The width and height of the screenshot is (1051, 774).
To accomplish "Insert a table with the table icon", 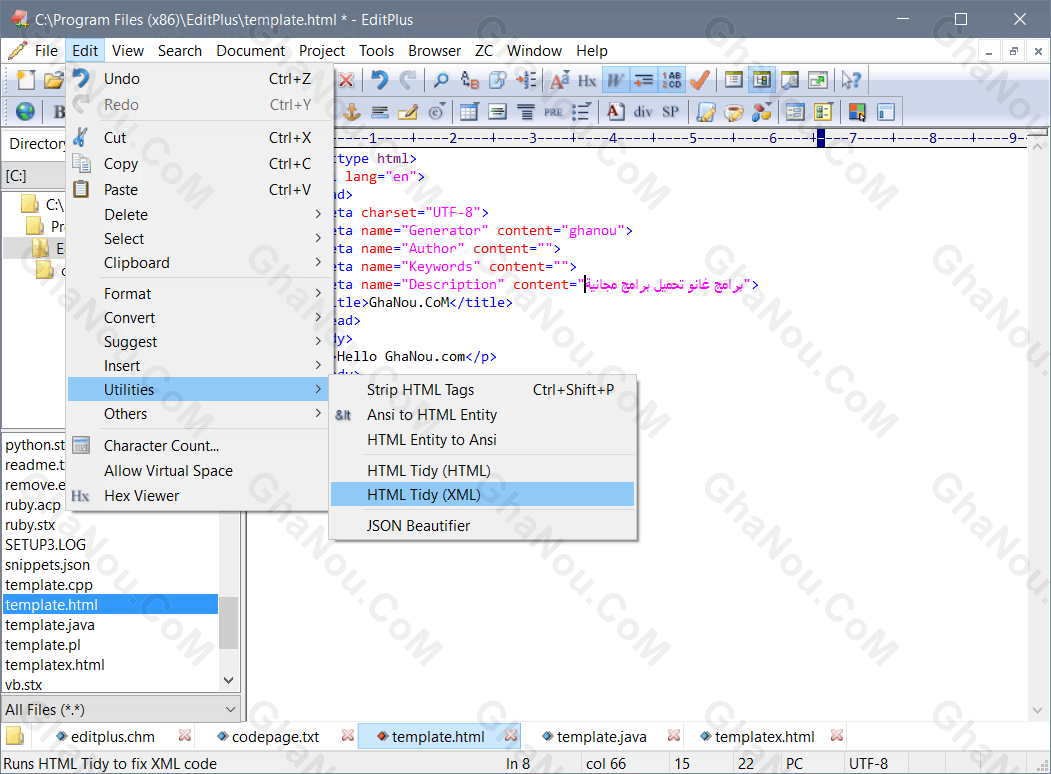I will coord(469,112).
